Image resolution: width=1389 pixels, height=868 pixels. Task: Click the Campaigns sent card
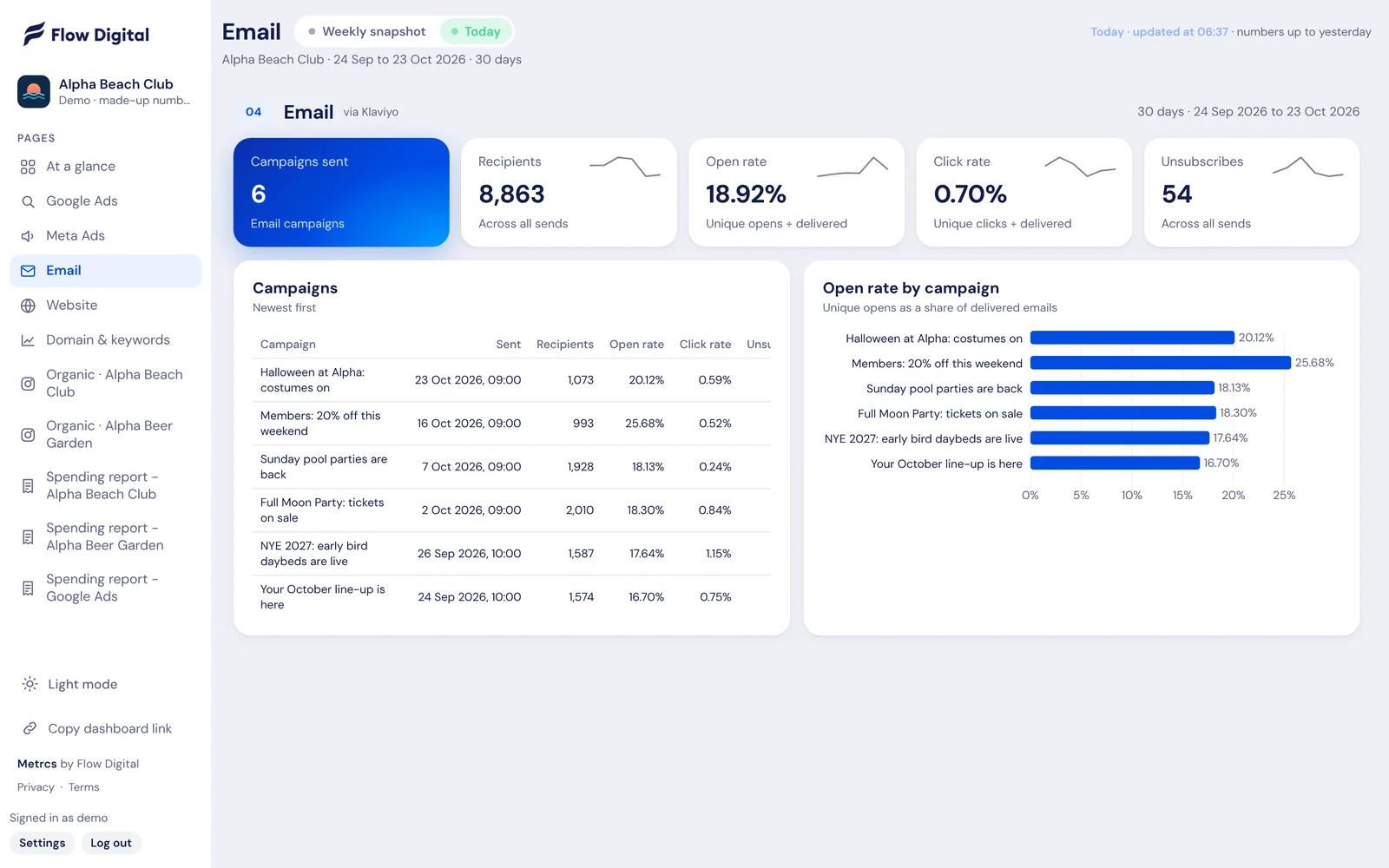(341, 193)
